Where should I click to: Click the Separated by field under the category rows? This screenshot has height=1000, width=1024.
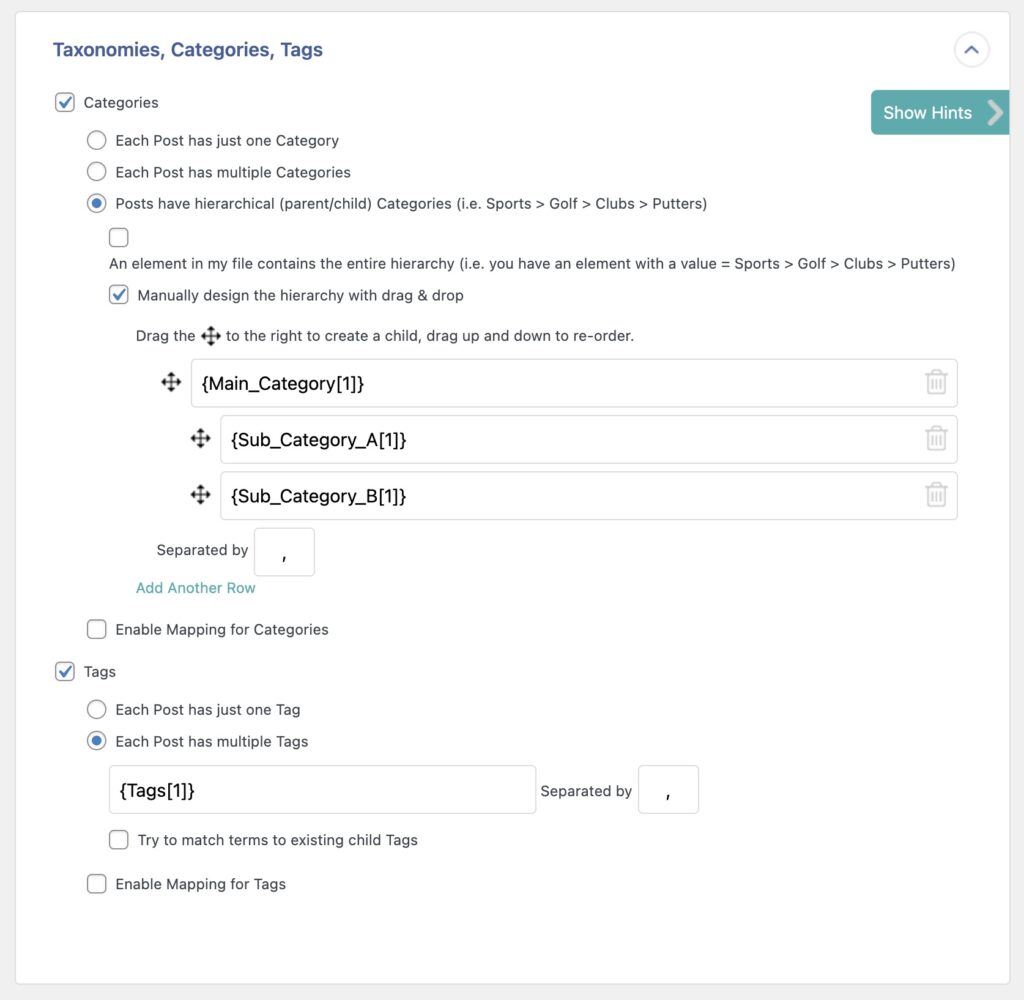click(x=284, y=551)
